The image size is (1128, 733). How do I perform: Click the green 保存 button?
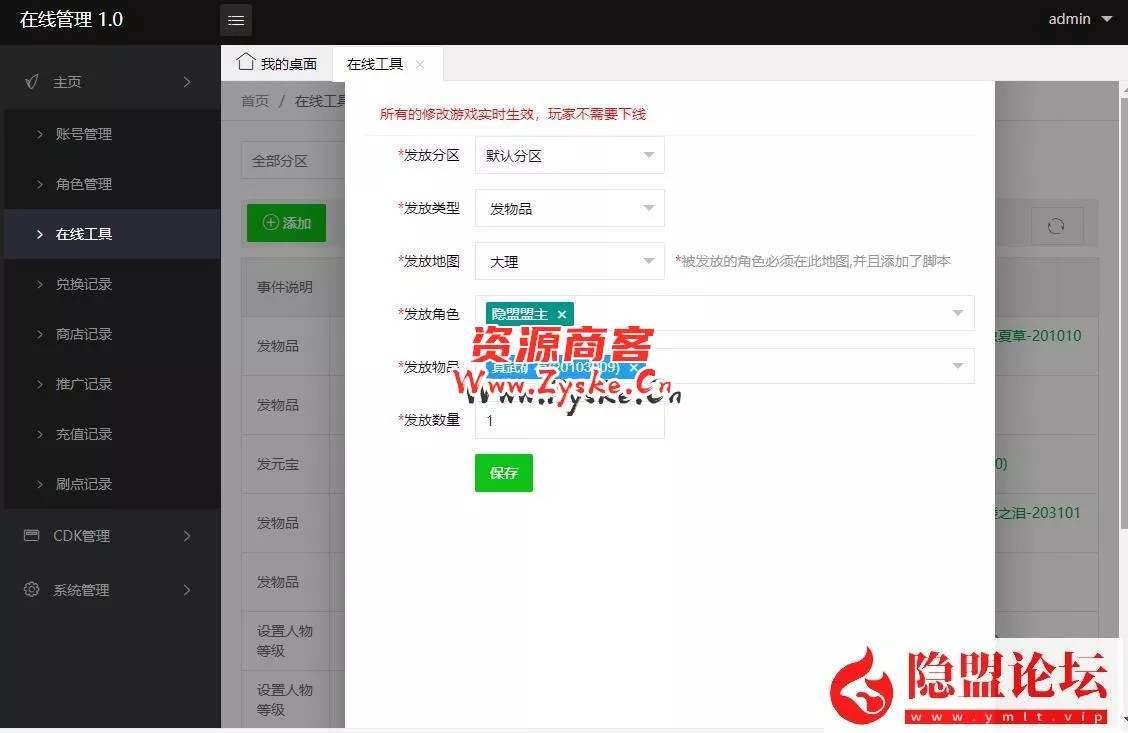[504, 473]
